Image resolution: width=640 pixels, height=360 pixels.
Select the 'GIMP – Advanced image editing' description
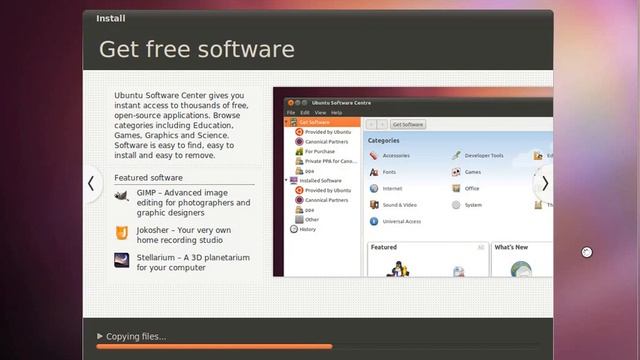[x=193, y=202]
